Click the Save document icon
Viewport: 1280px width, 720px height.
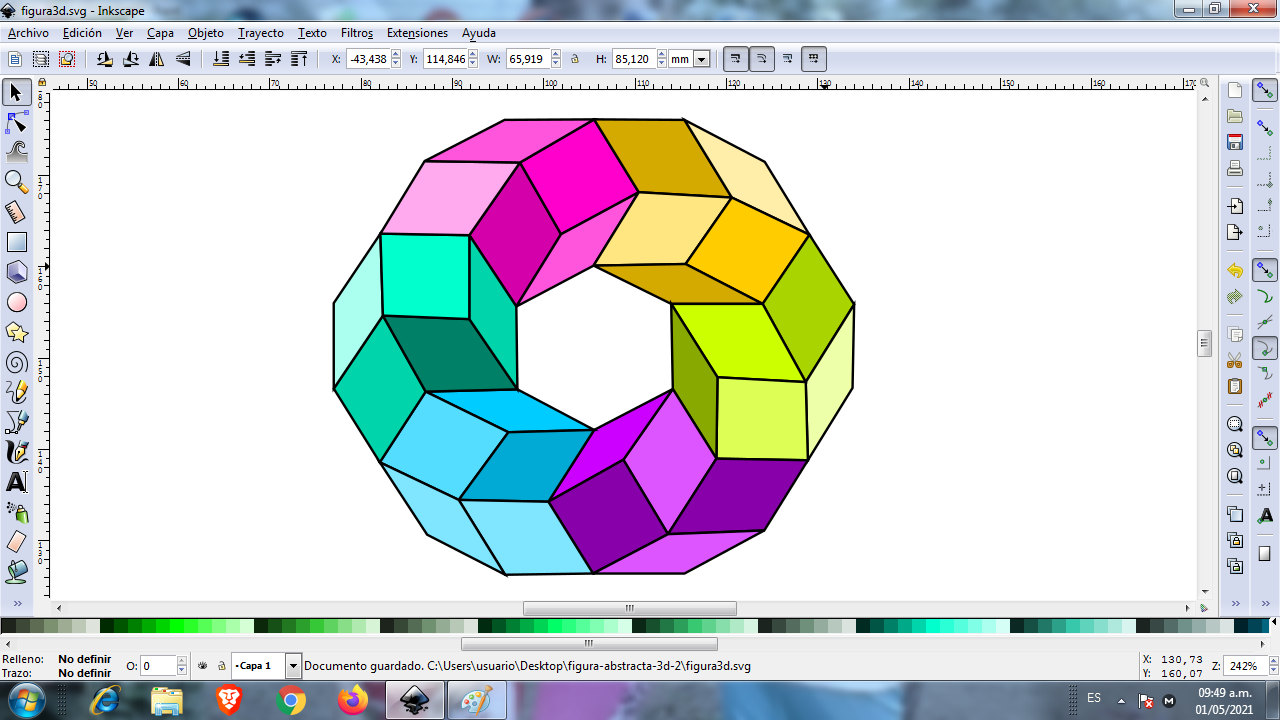[x=1235, y=142]
